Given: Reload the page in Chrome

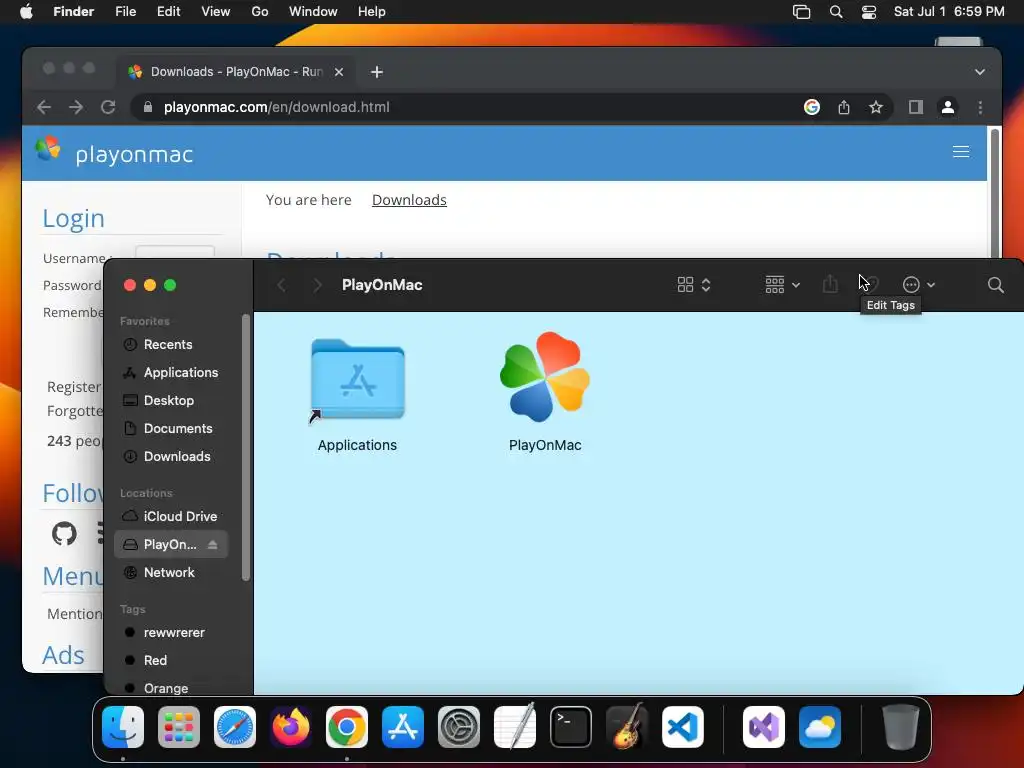Looking at the screenshot, I should coord(108,107).
